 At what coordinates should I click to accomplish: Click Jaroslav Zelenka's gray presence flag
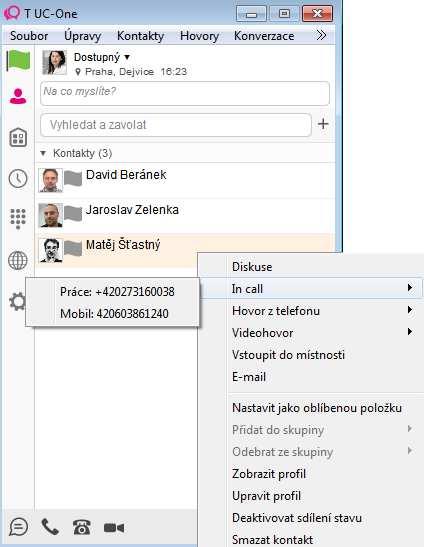pyautogui.click(x=73, y=213)
